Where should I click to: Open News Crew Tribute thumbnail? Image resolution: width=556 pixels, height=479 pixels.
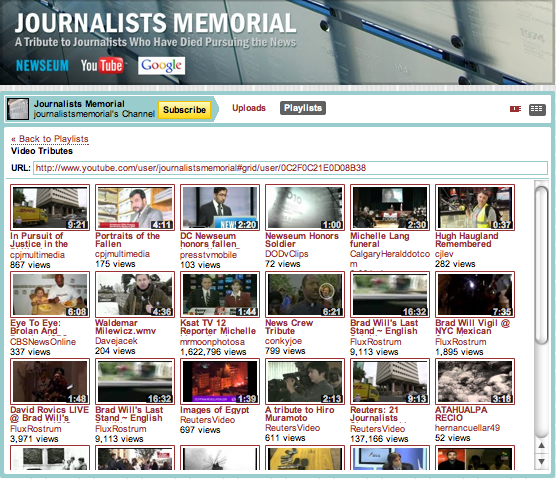[x=305, y=295]
